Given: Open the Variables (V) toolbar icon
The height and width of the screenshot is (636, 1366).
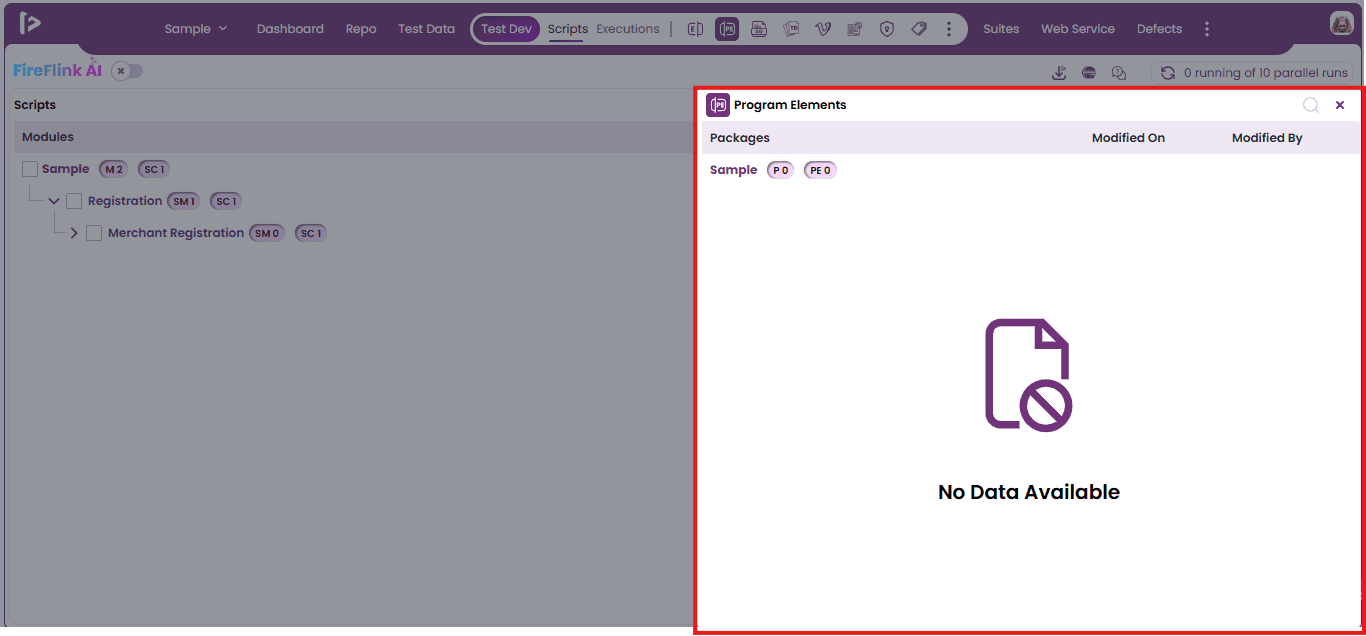Looking at the screenshot, I should (x=823, y=29).
